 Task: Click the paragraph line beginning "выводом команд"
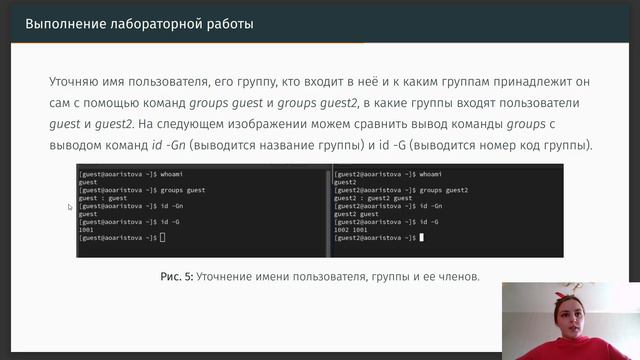click(x=320, y=145)
